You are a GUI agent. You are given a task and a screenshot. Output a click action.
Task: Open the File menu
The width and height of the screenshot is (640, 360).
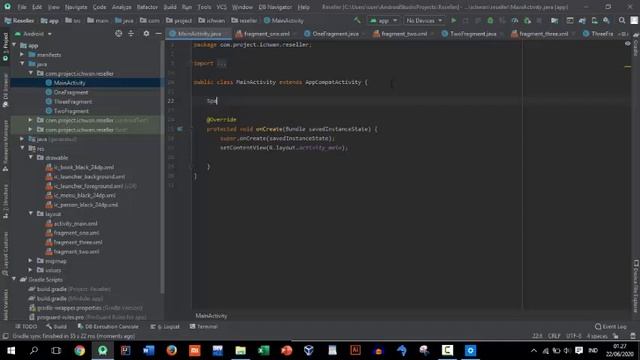[x=22, y=7]
